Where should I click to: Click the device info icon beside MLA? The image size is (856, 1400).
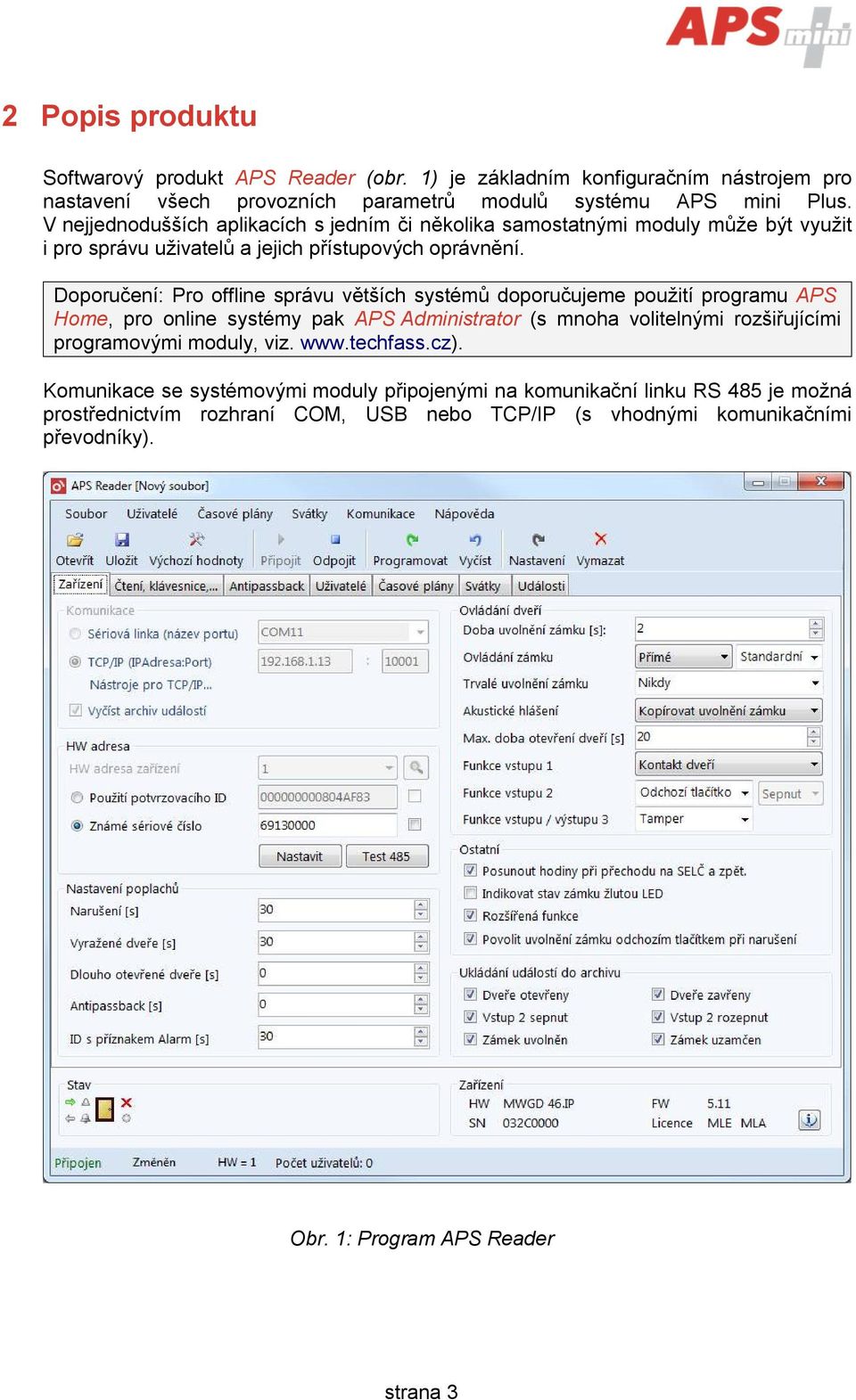click(x=809, y=1120)
